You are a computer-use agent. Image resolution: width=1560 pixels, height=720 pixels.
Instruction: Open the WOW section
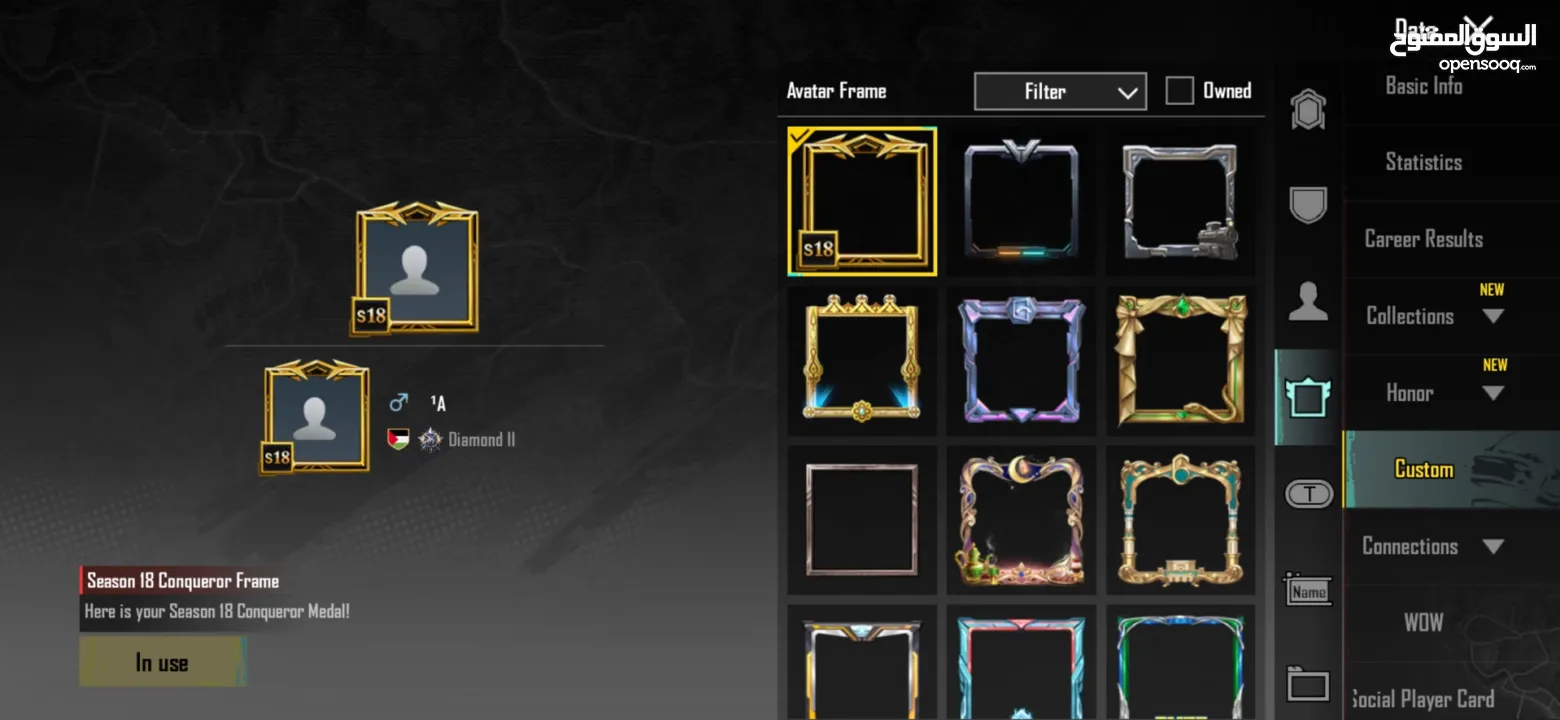[x=1423, y=622]
